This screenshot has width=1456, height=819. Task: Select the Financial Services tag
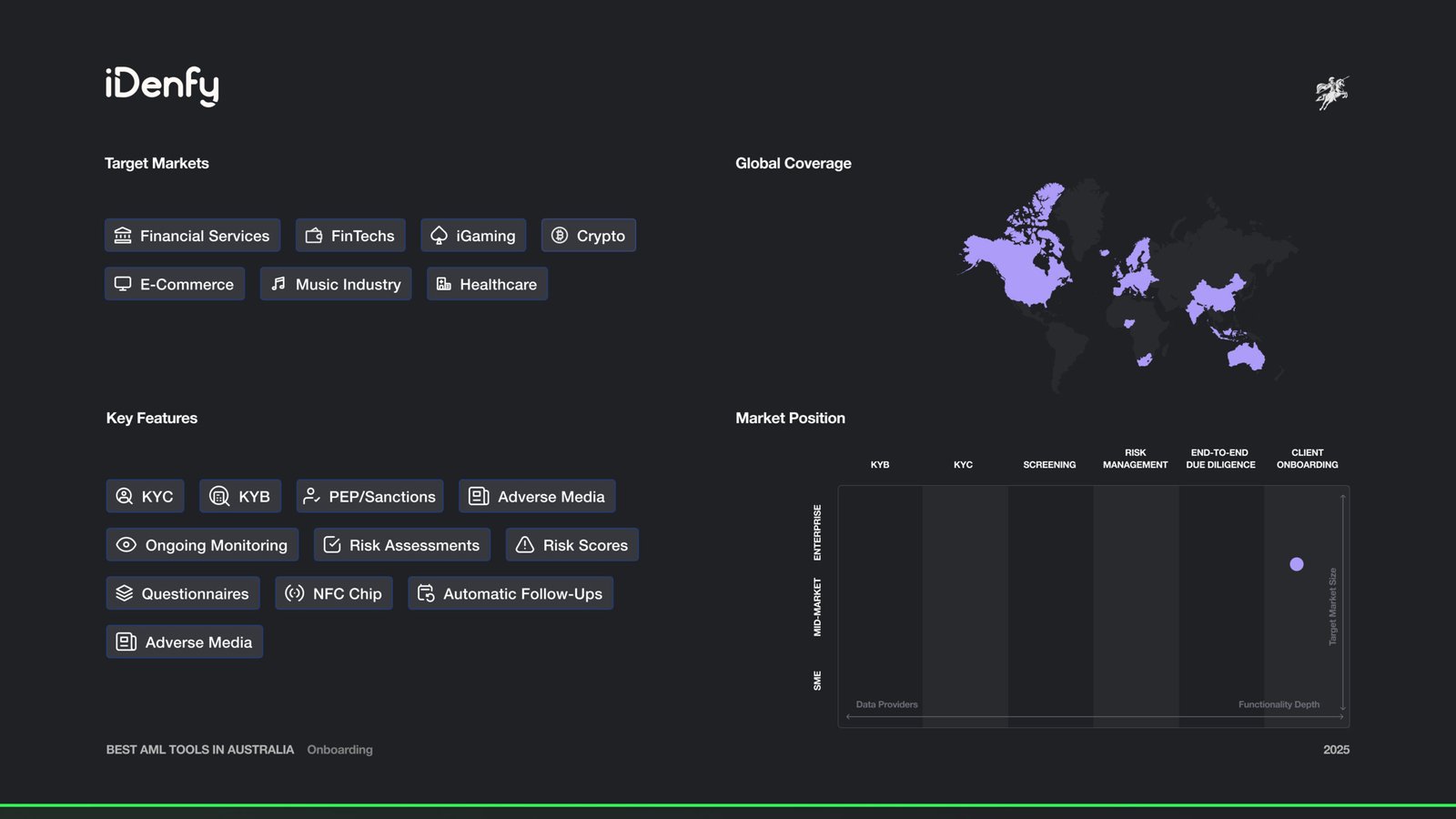click(192, 236)
